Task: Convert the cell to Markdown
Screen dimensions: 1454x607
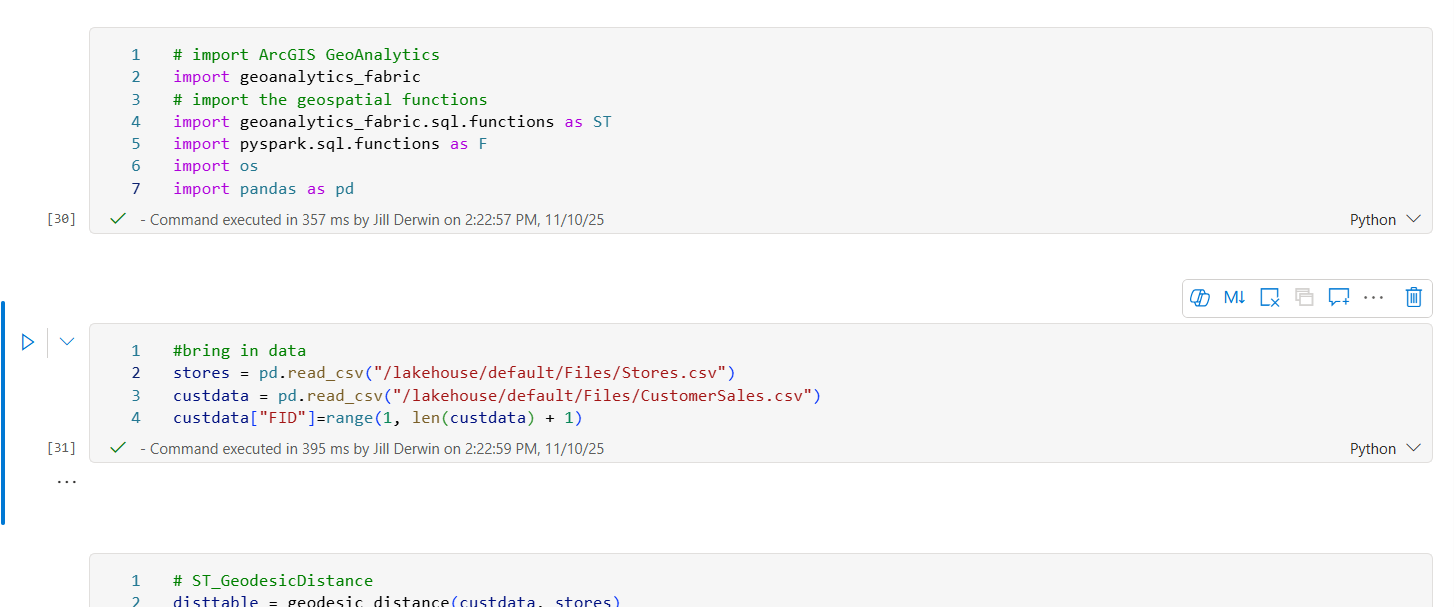Action: point(1234,297)
